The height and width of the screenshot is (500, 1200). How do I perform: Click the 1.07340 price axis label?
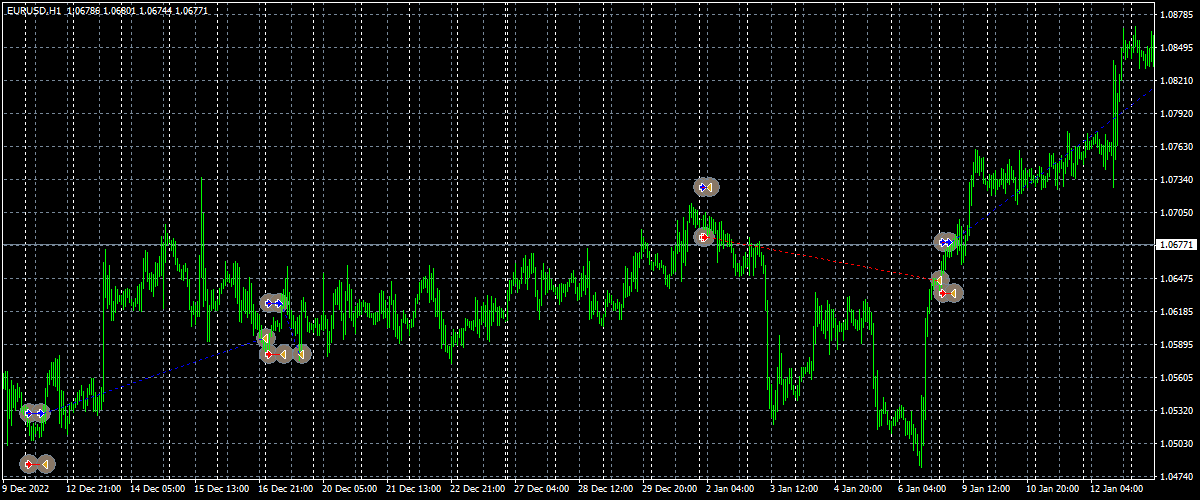pyautogui.click(x=1177, y=180)
